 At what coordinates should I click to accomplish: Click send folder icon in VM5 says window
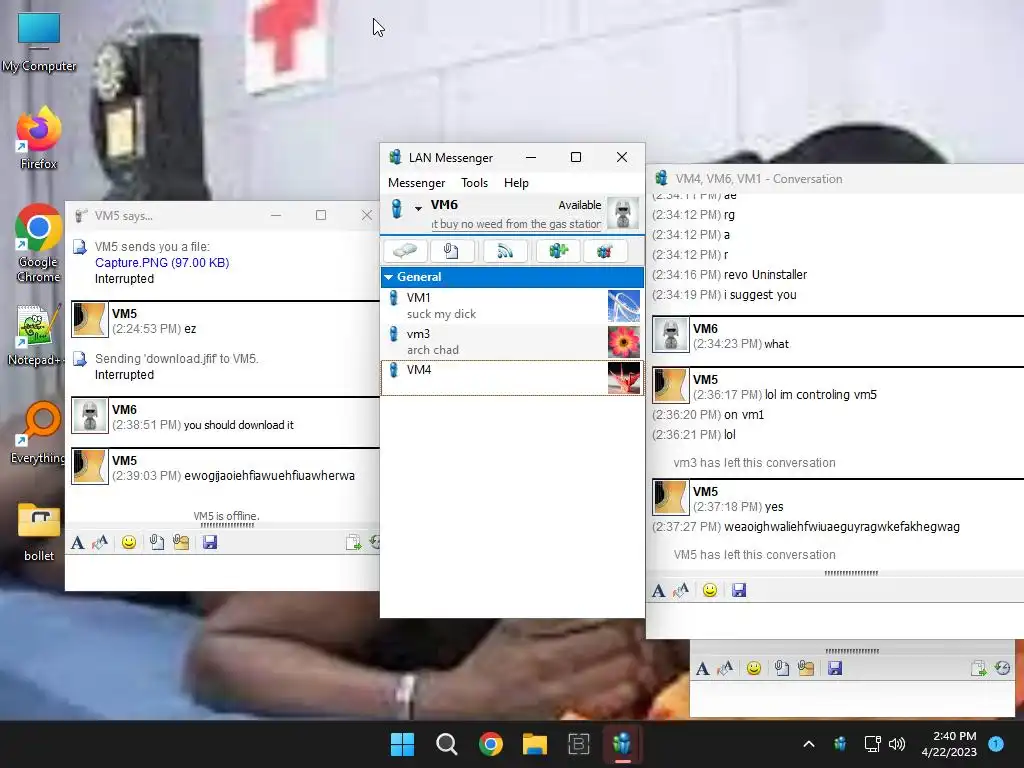[181, 543]
